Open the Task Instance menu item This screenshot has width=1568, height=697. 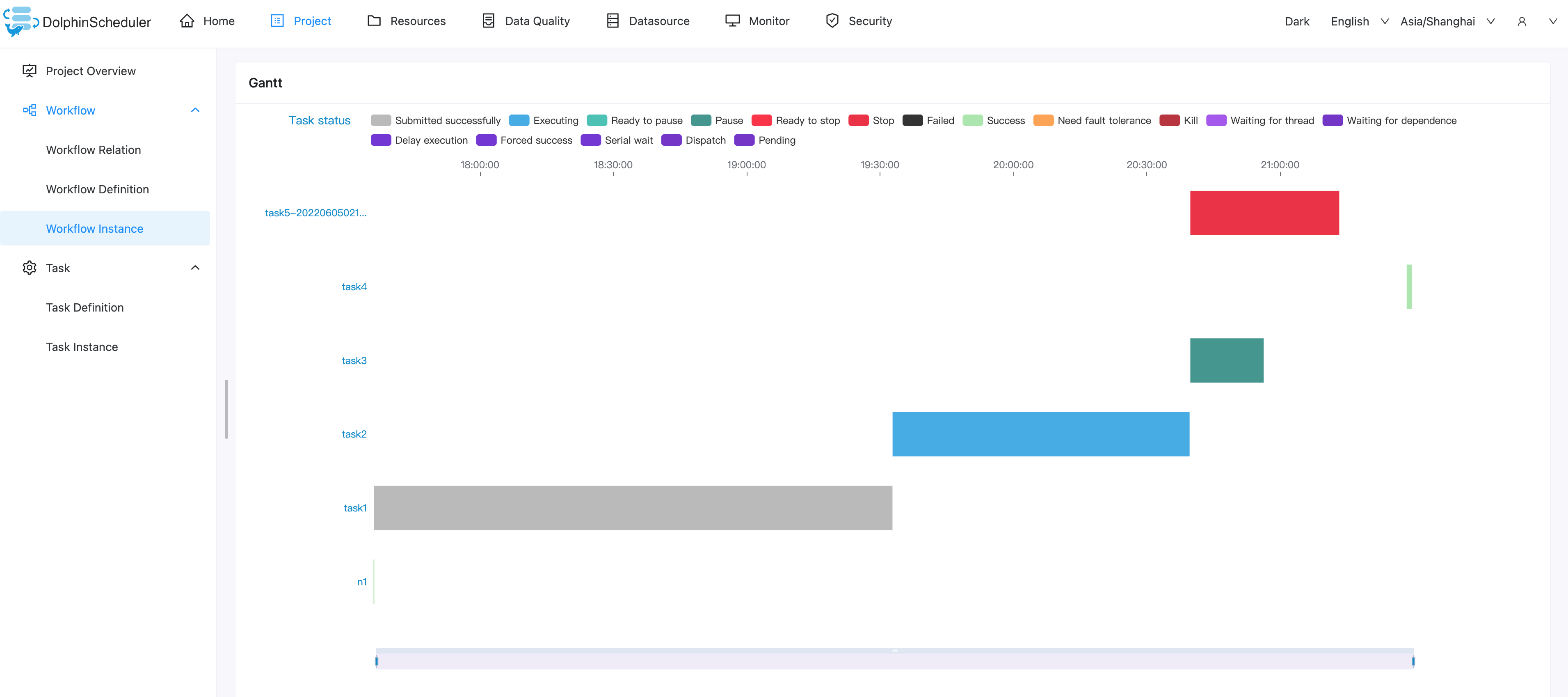click(82, 347)
